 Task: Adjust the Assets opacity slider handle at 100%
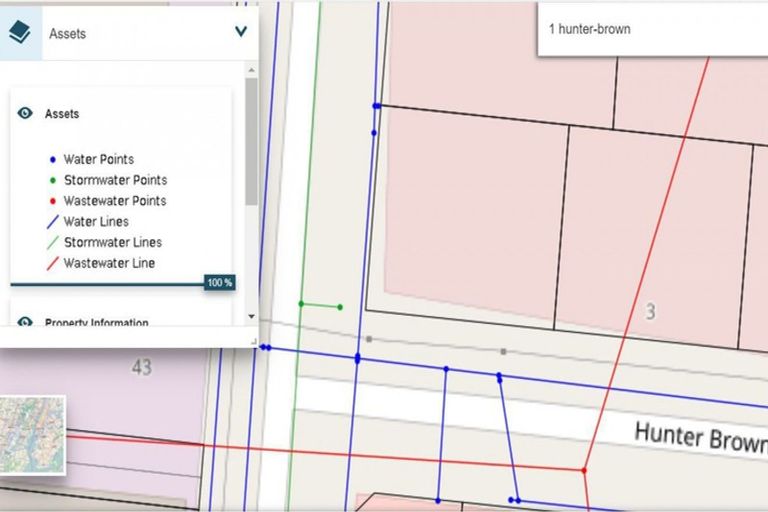[219, 283]
